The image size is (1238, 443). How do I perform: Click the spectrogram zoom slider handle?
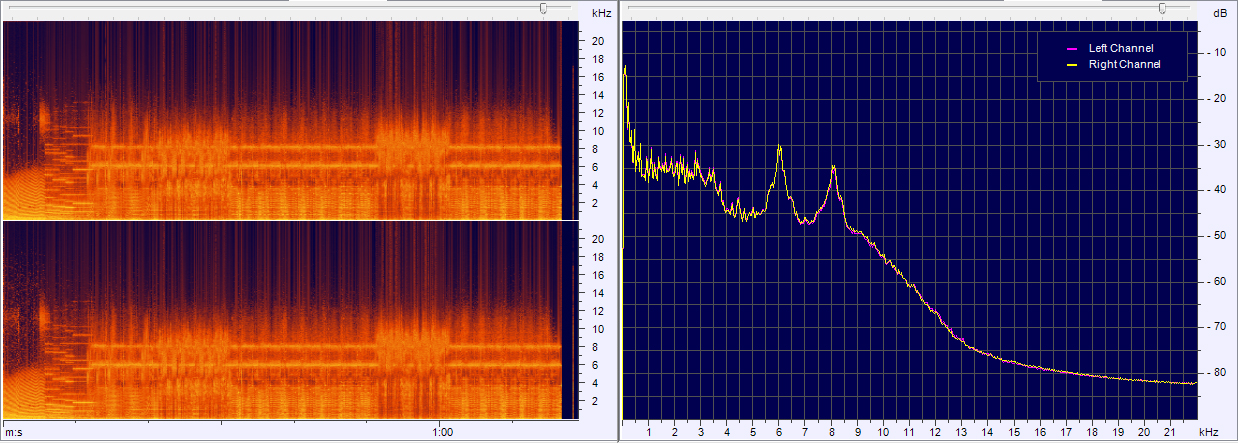click(x=543, y=8)
